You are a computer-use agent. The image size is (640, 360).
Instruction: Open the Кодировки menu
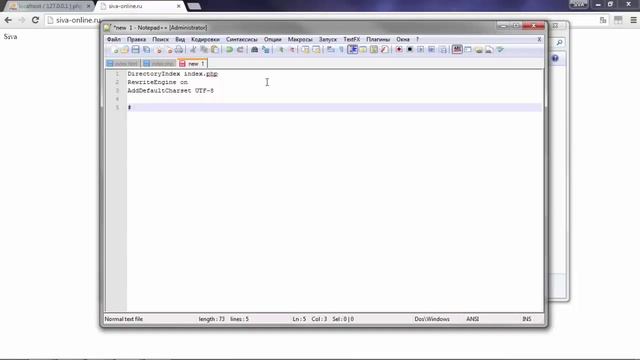205,39
